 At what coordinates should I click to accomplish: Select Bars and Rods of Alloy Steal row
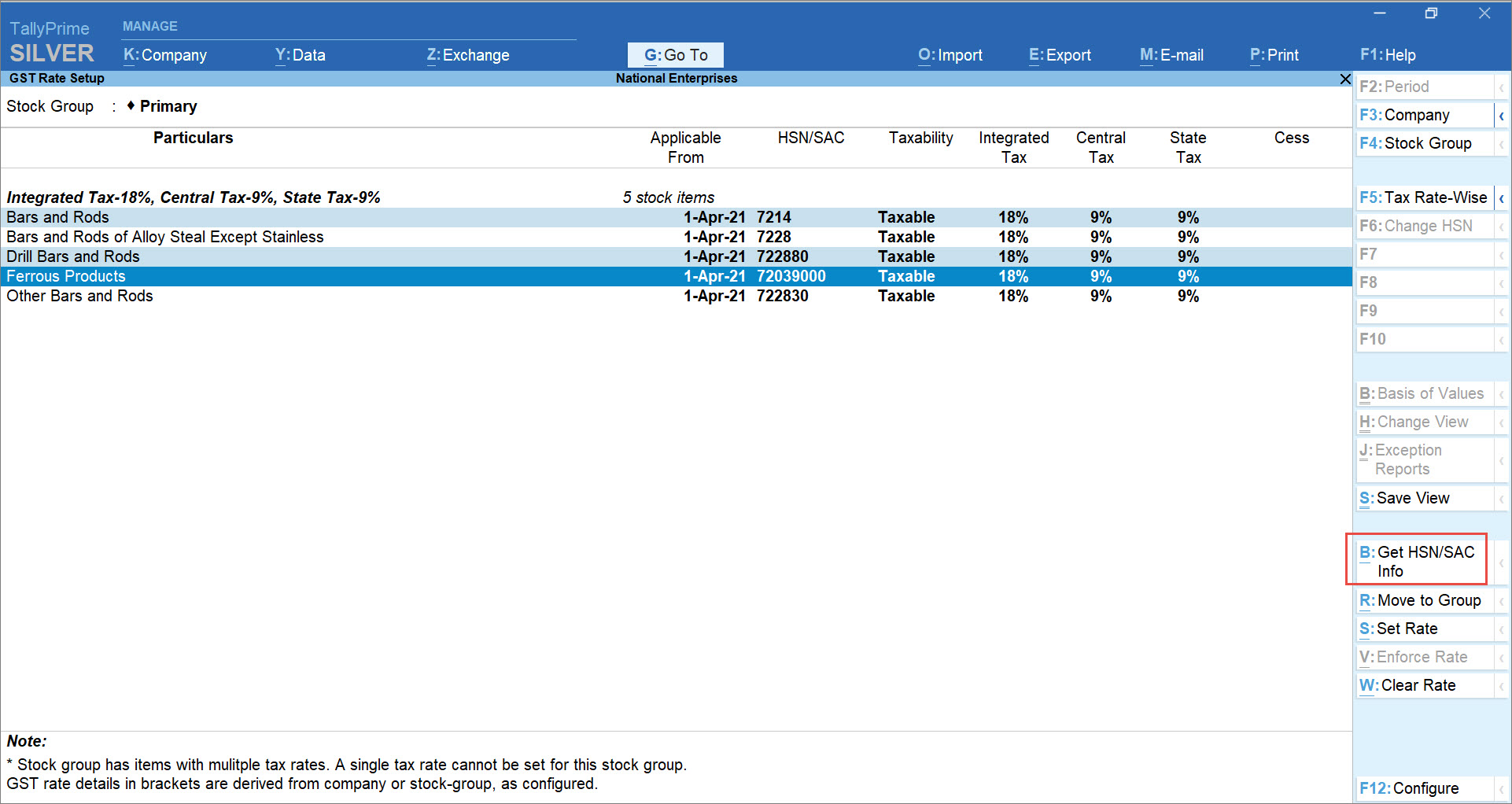(677, 237)
